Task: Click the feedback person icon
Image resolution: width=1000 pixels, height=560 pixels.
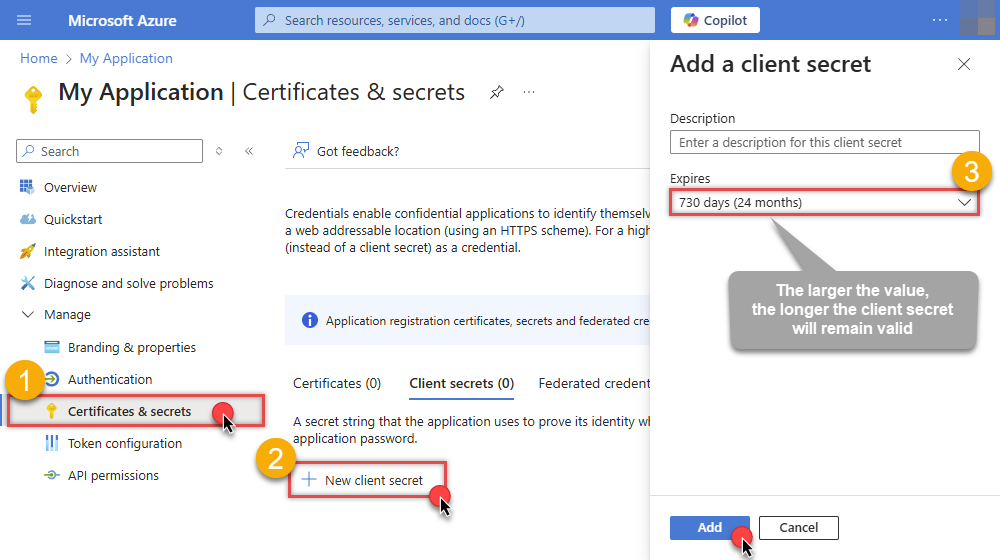Action: click(300, 151)
